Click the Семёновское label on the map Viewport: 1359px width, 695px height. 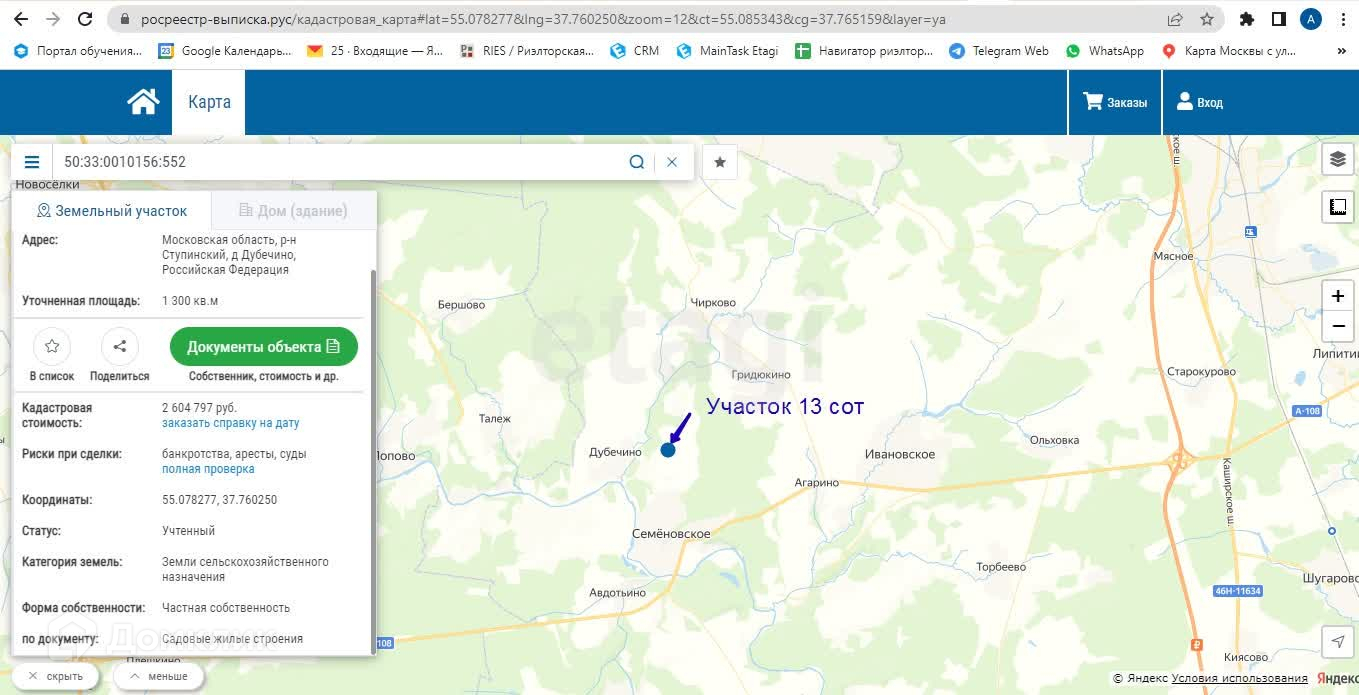tap(671, 534)
